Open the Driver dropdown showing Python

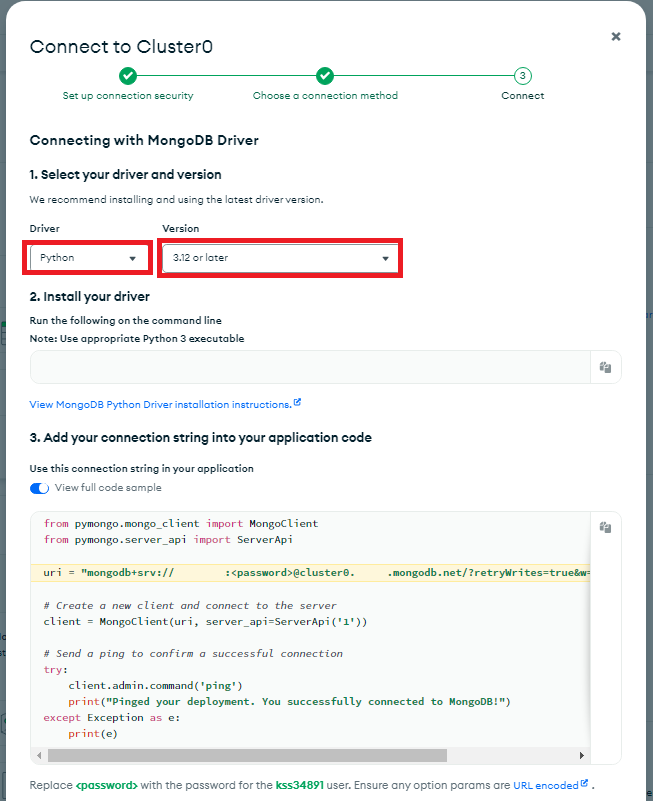coord(89,257)
